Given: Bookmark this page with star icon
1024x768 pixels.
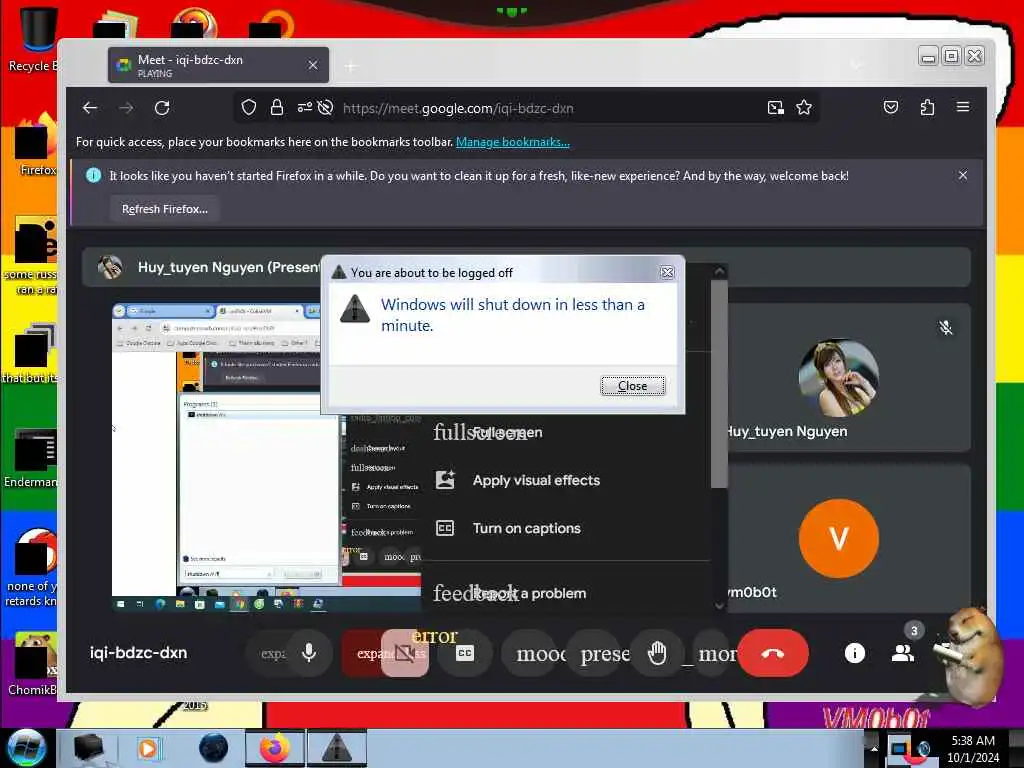Looking at the screenshot, I should tap(804, 108).
